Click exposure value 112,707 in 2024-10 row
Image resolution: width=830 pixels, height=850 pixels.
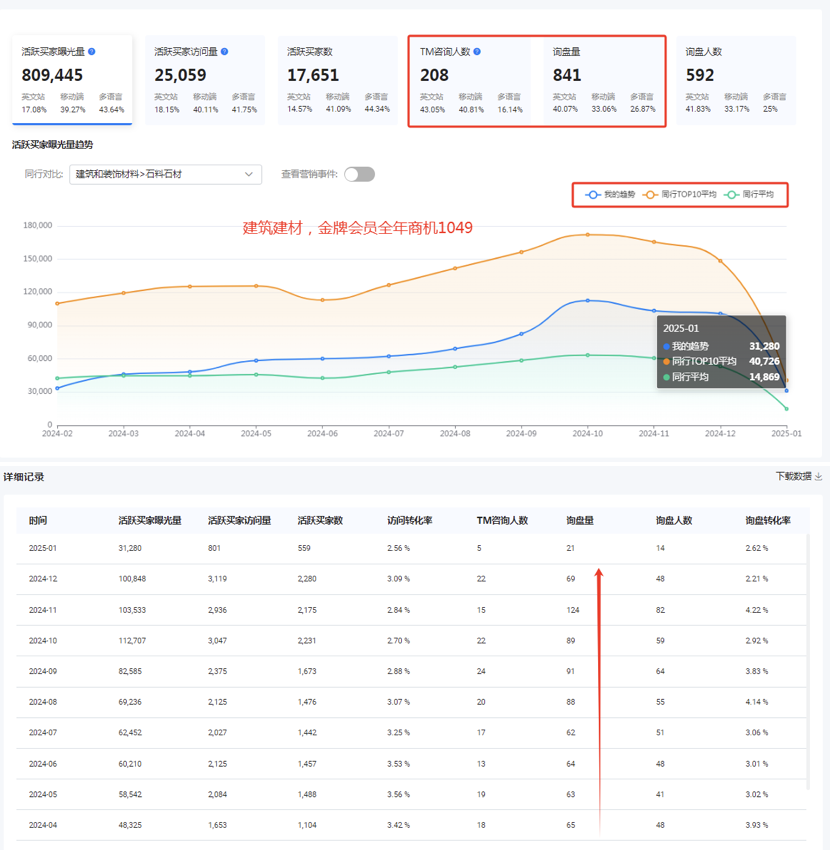(x=132, y=641)
